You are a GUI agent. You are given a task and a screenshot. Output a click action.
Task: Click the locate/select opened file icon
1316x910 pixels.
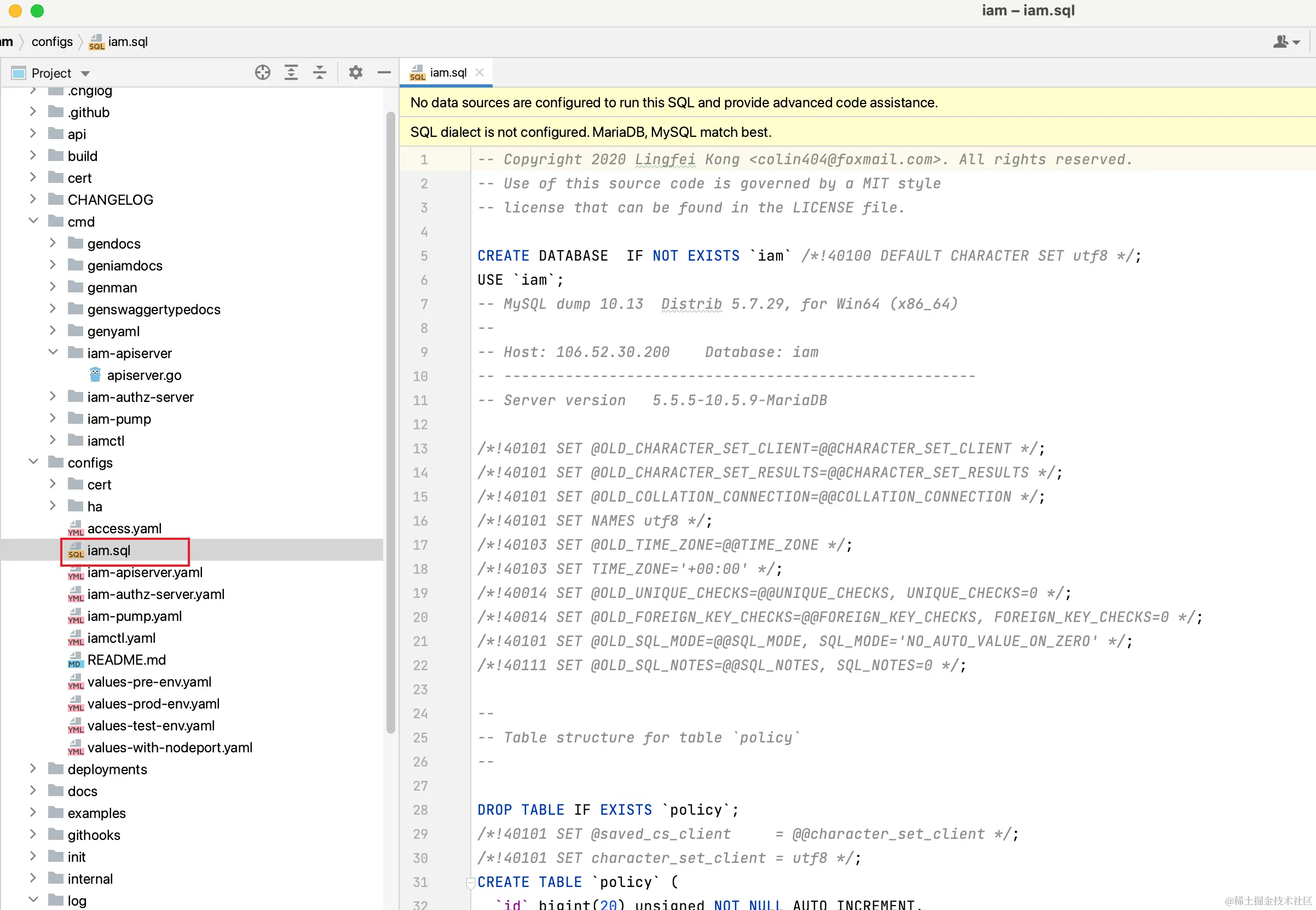262,72
